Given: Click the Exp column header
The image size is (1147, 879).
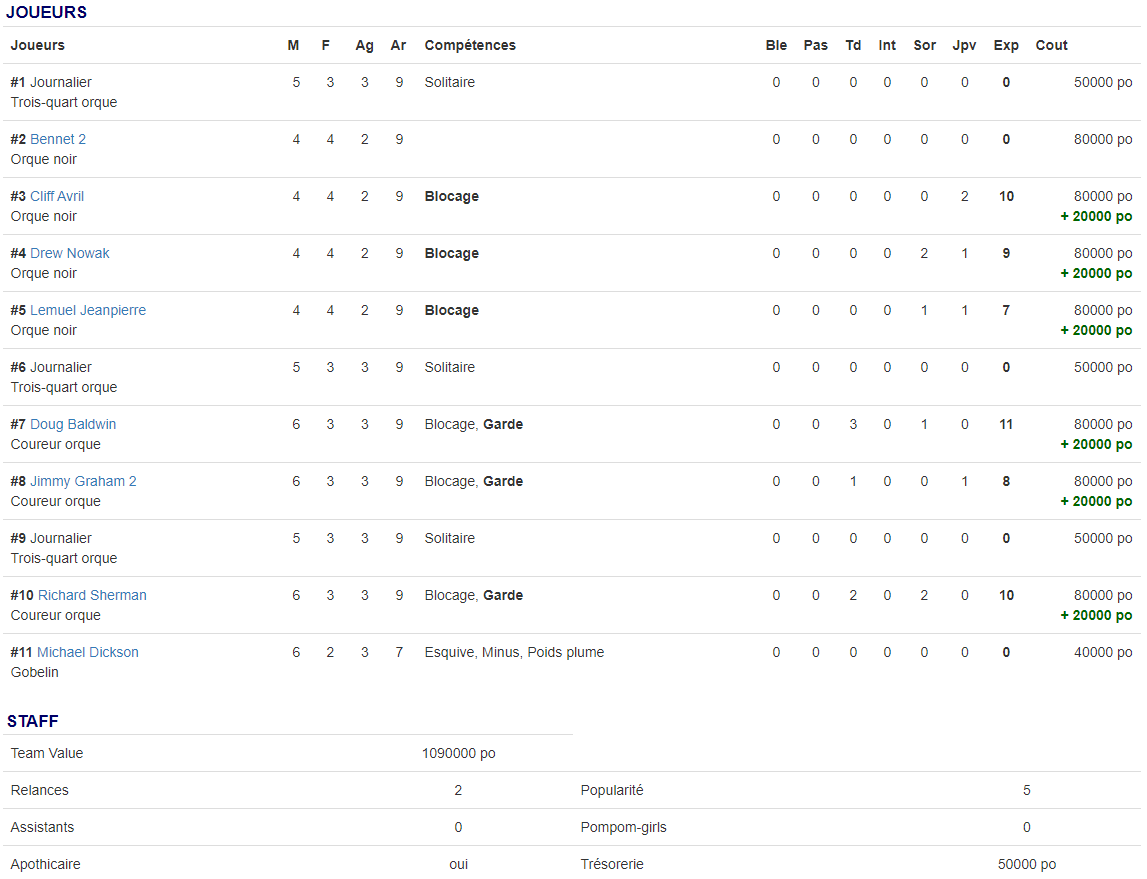Looking at the screenshot, I should coord(1006,45).
